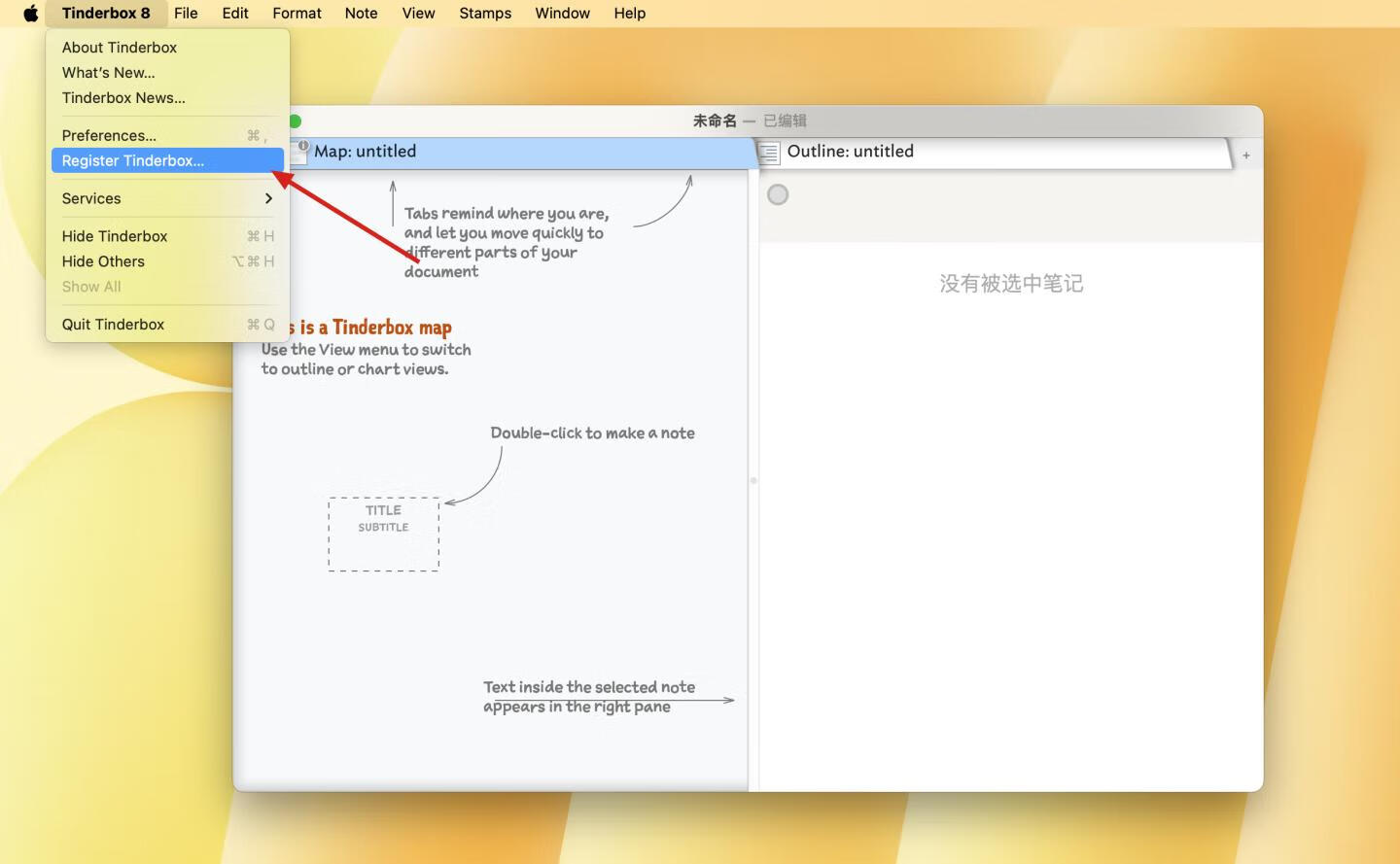
Task: Open the Stamps menu
Action: click(485, 13)
